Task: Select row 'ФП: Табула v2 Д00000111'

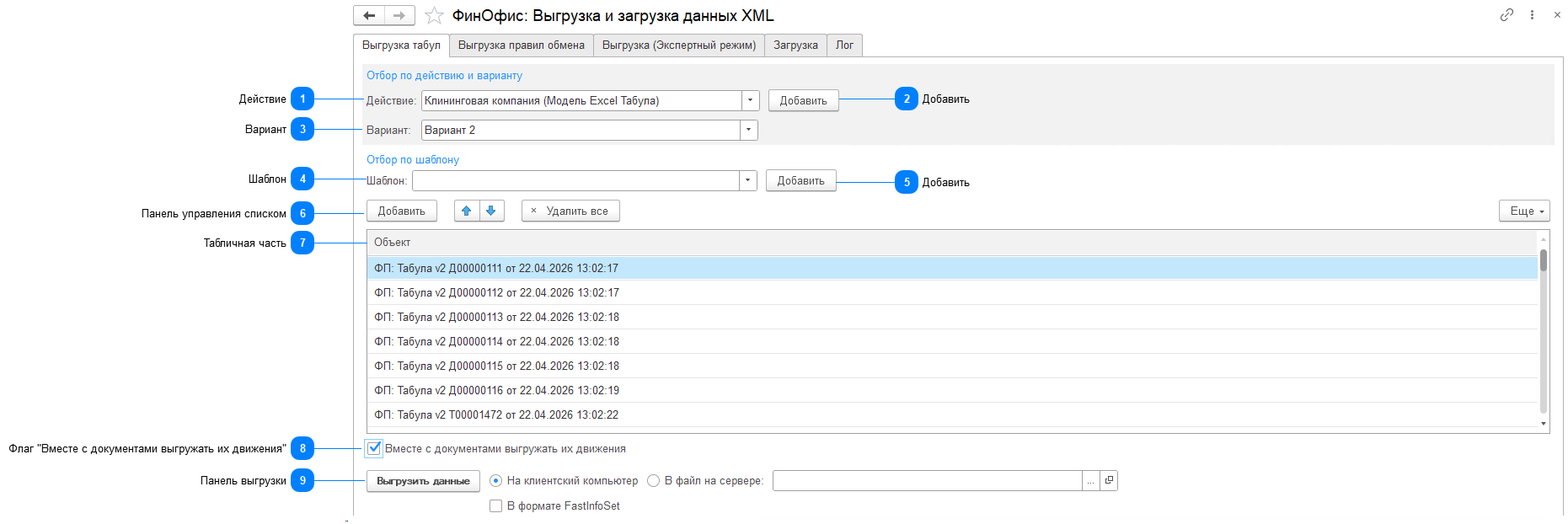Action: (x=952, y=268)
